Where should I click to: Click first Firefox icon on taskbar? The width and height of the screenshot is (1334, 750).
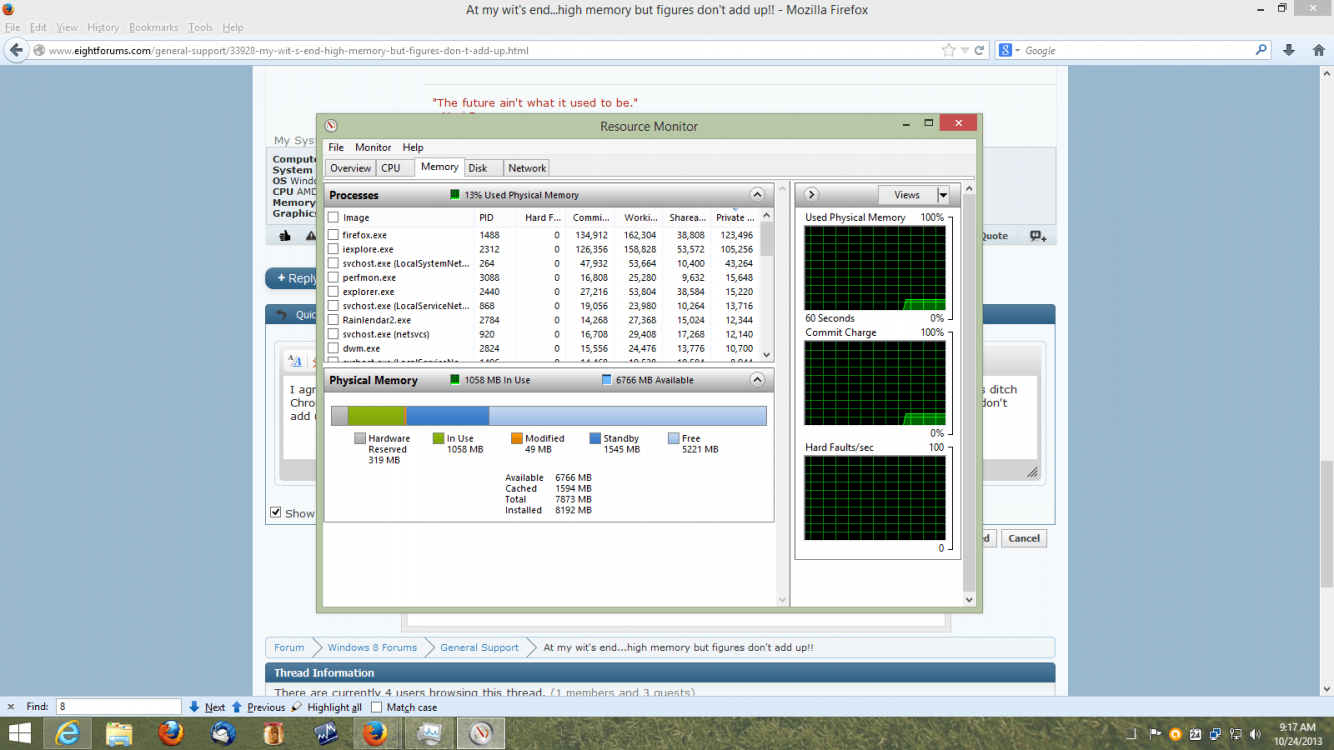pyautogui.click(x=172, y=734)
